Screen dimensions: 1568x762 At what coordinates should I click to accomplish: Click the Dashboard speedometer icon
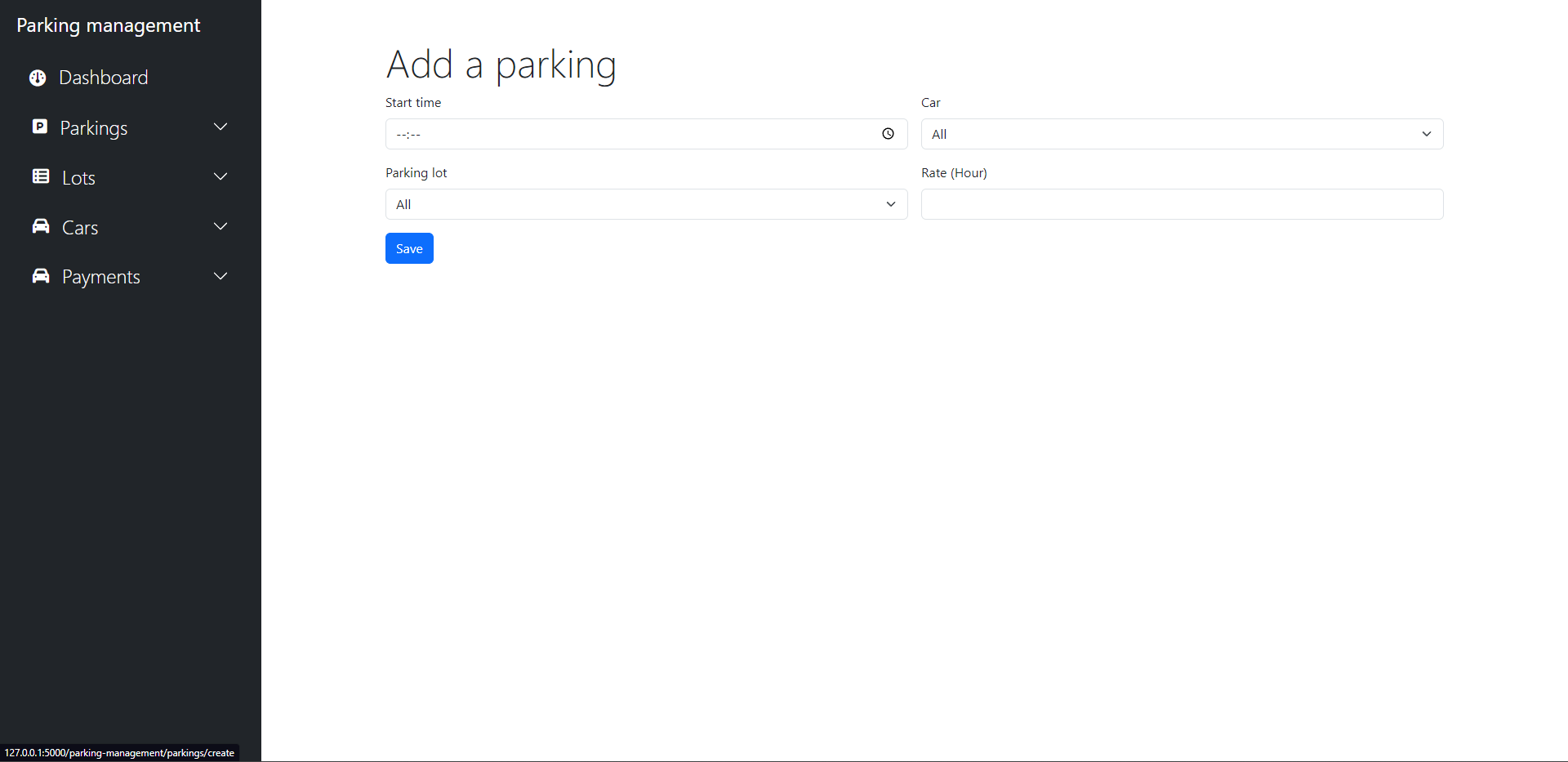(x=37, y=77)
